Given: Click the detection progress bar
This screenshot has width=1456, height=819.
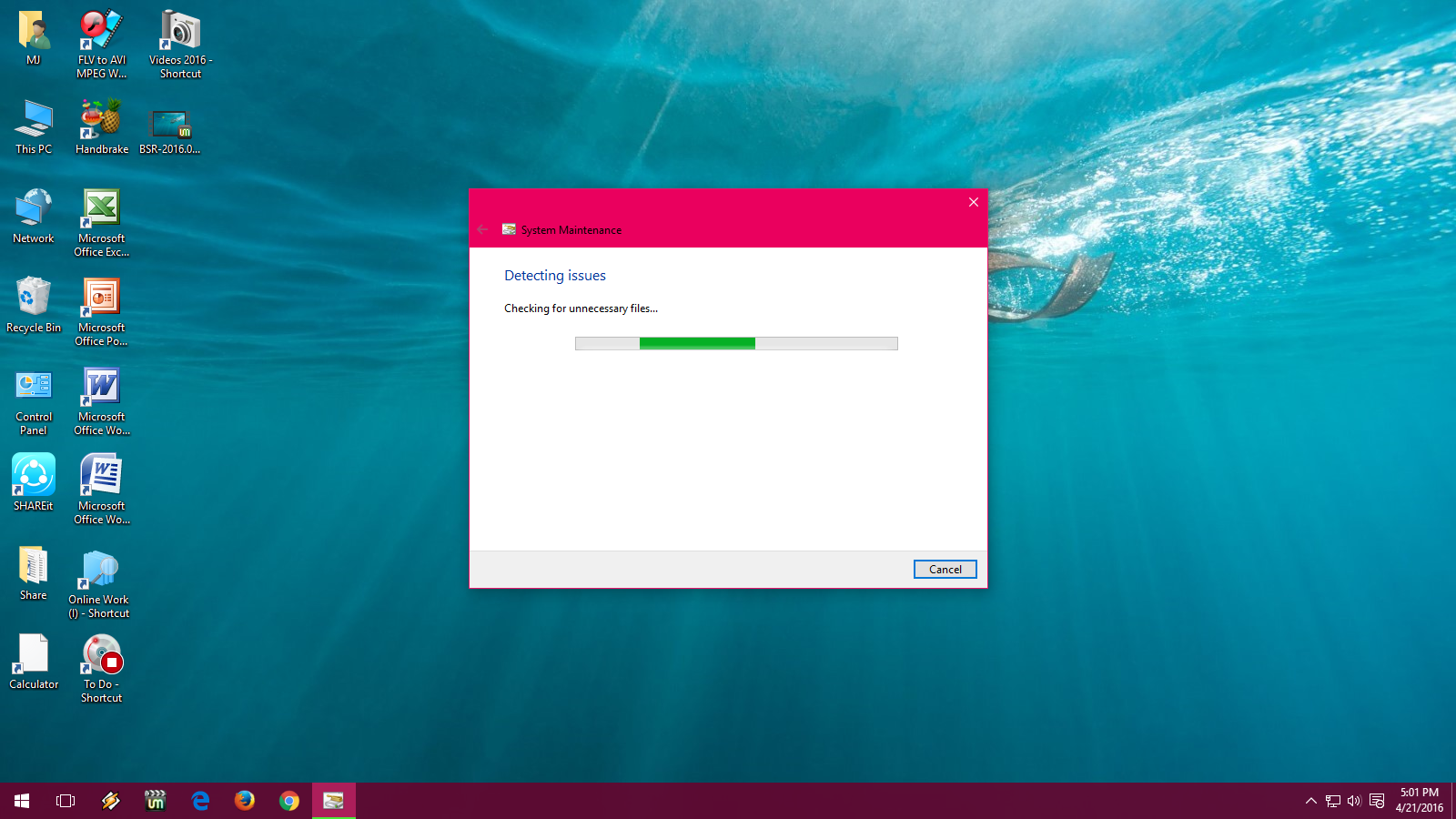Looking at the screenshot, I should tap(735, 343).
